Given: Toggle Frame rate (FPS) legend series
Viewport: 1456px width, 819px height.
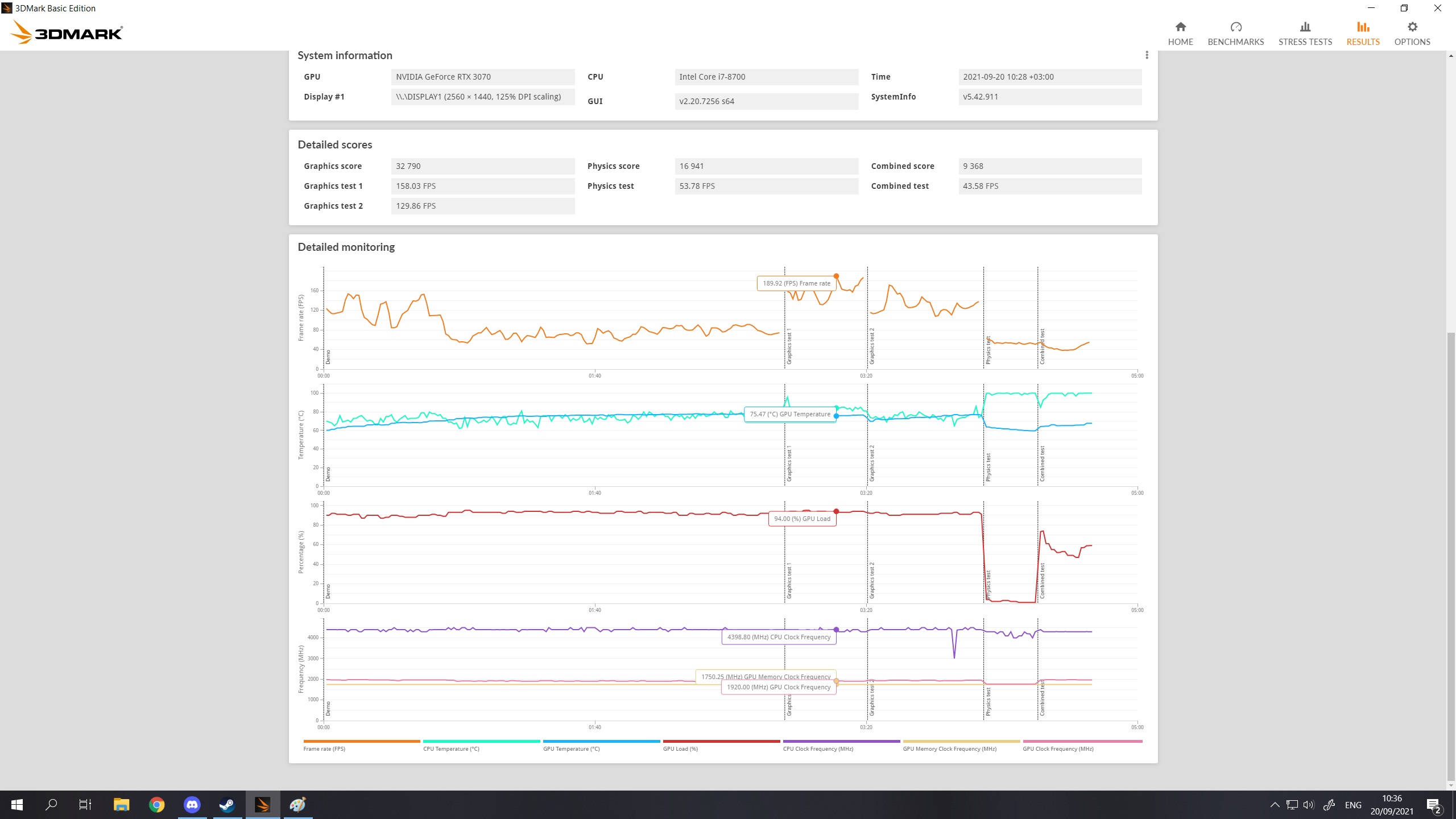Looking at the screenshot, I should point(362,745).
